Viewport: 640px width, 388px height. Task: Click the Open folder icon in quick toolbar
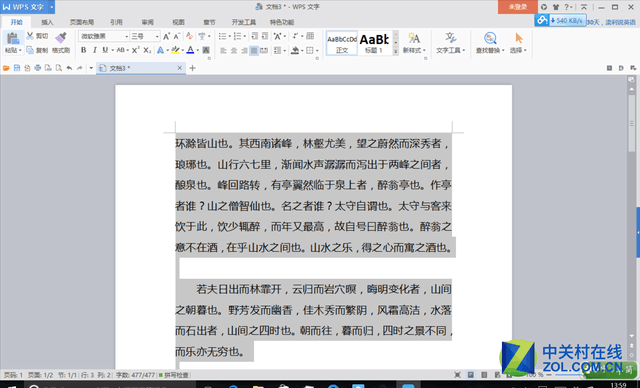(x=6, y=68)
